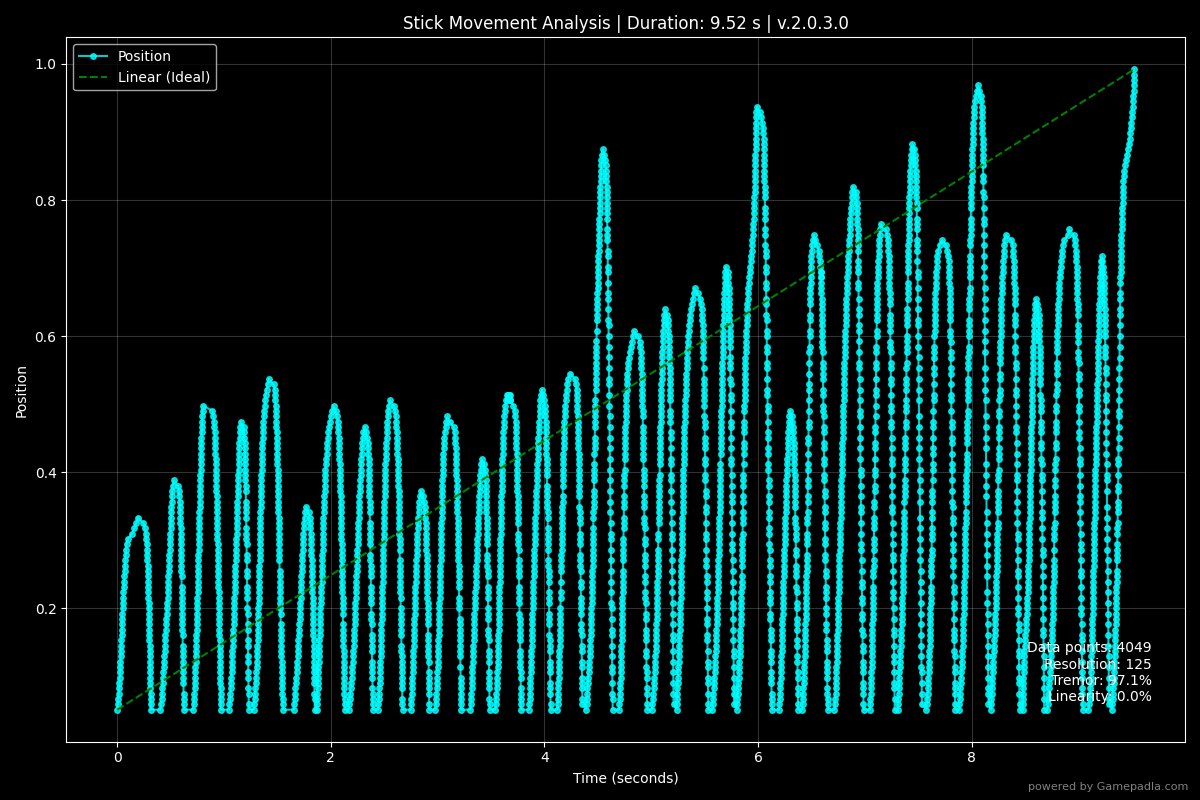Viewport: 1200px width, 800px height.
Task: Click the 'Resolution: 125' stat
Action: pos(1098,664)
